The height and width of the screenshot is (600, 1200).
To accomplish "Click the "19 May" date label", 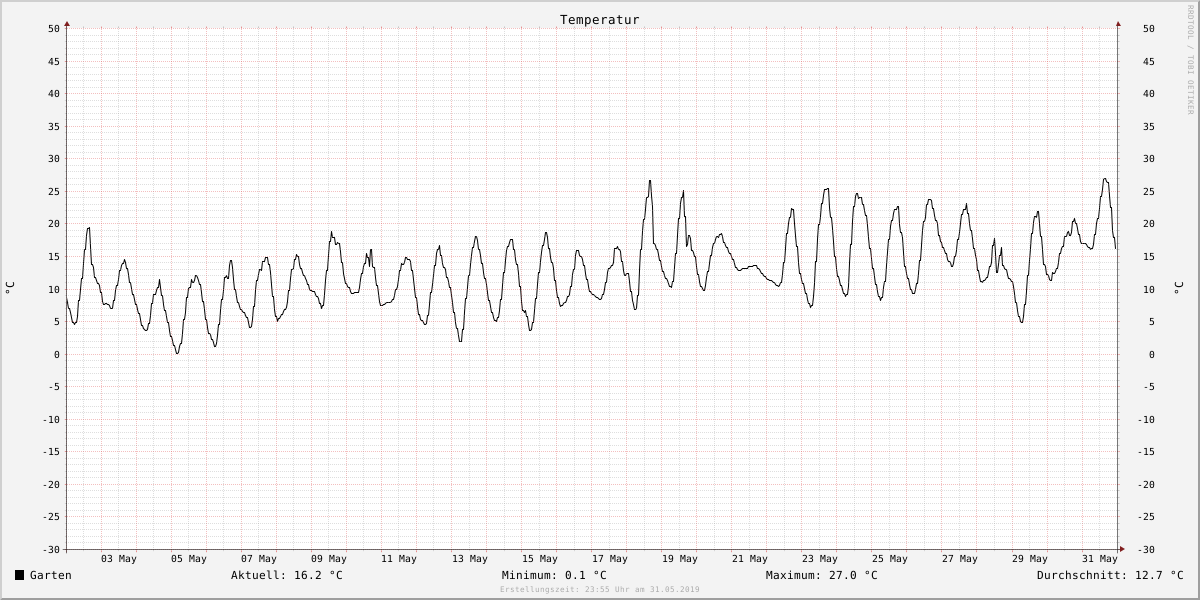I will [x=680, y=559].
